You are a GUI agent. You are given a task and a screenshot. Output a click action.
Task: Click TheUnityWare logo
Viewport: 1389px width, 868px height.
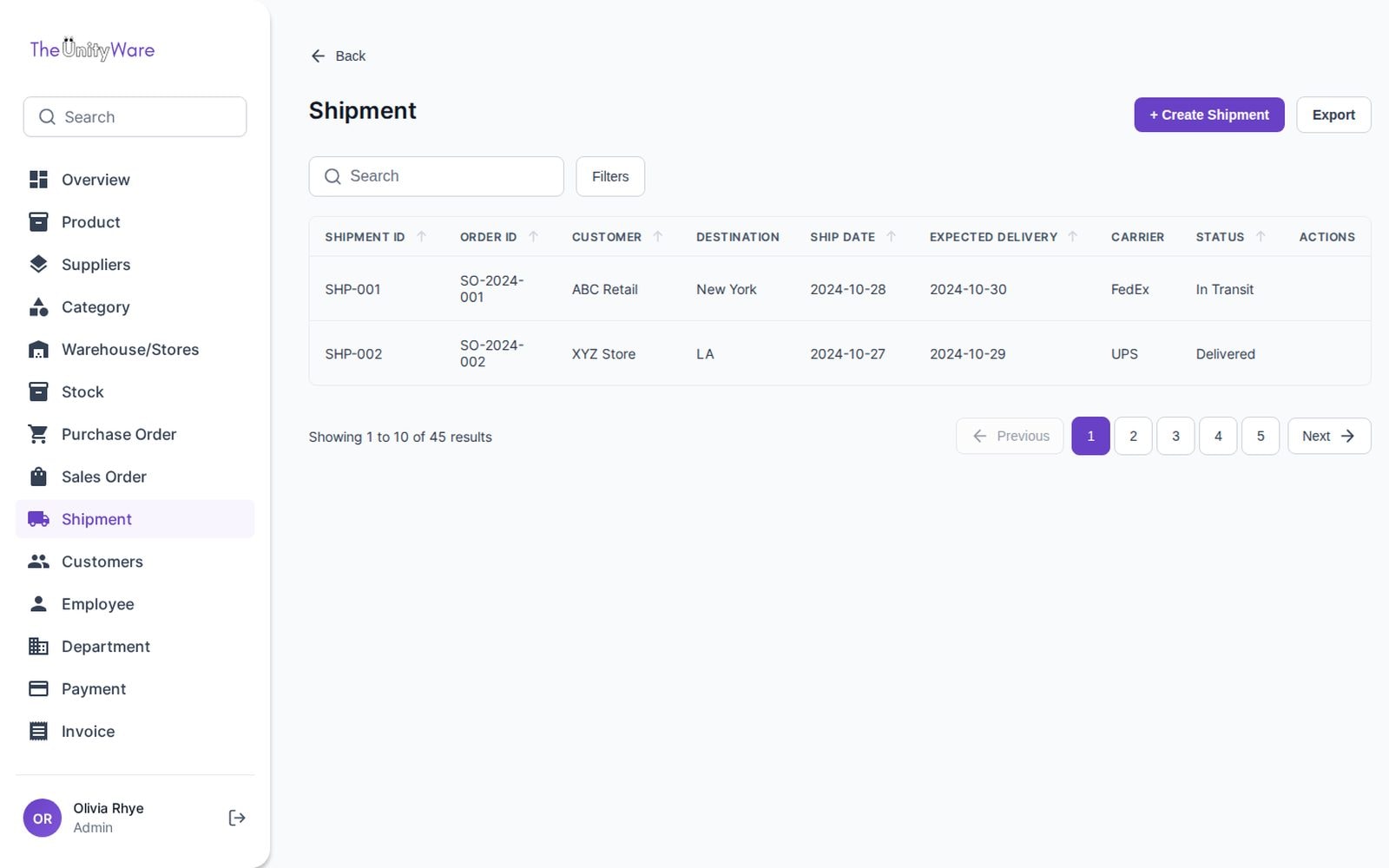pyautogui.click(x=92, y=49)
